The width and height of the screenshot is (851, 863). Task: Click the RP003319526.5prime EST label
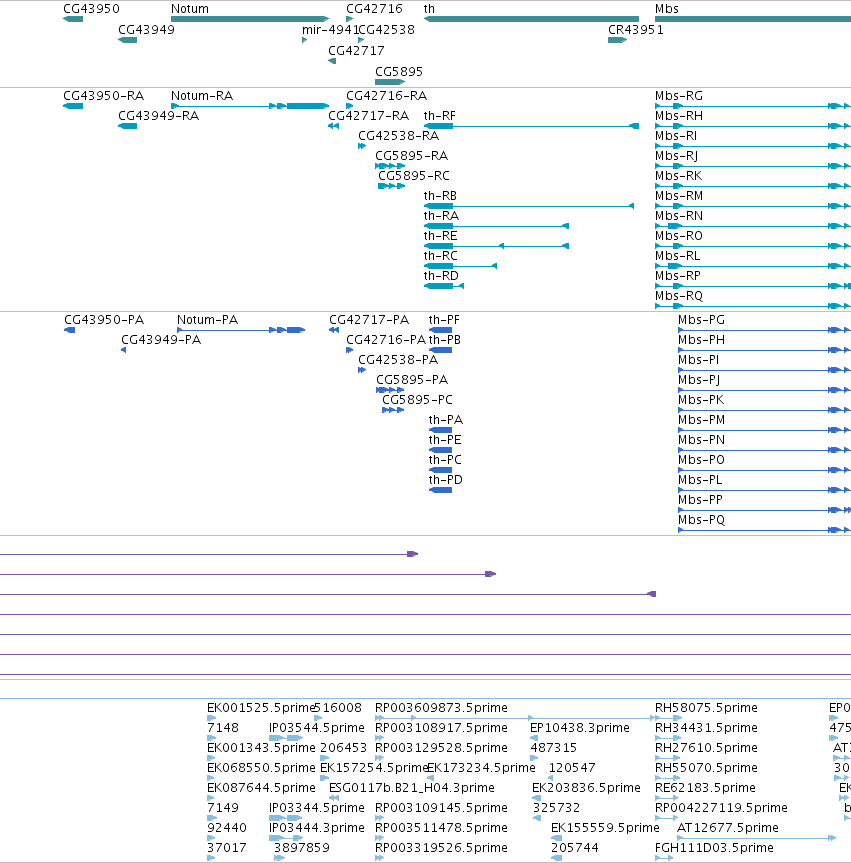tap(441, 848)
